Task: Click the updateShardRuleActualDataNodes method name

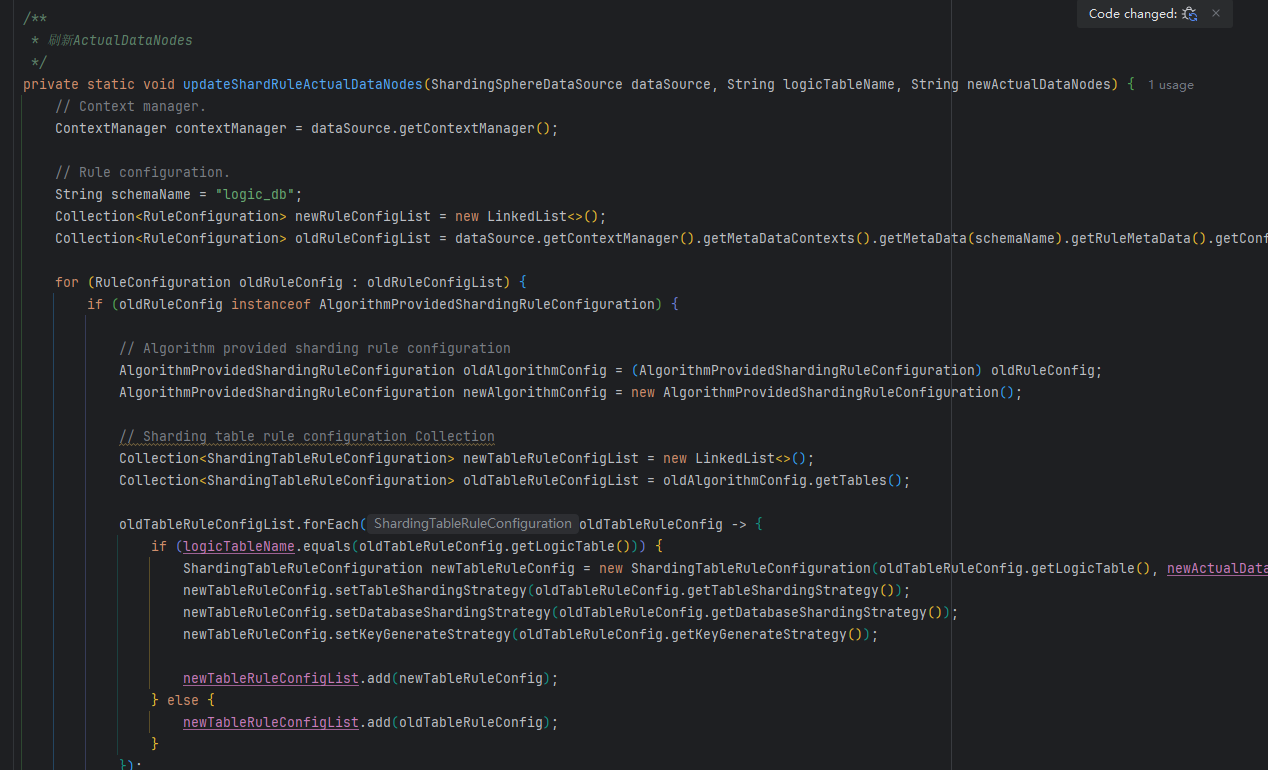Action: point(303,84)
